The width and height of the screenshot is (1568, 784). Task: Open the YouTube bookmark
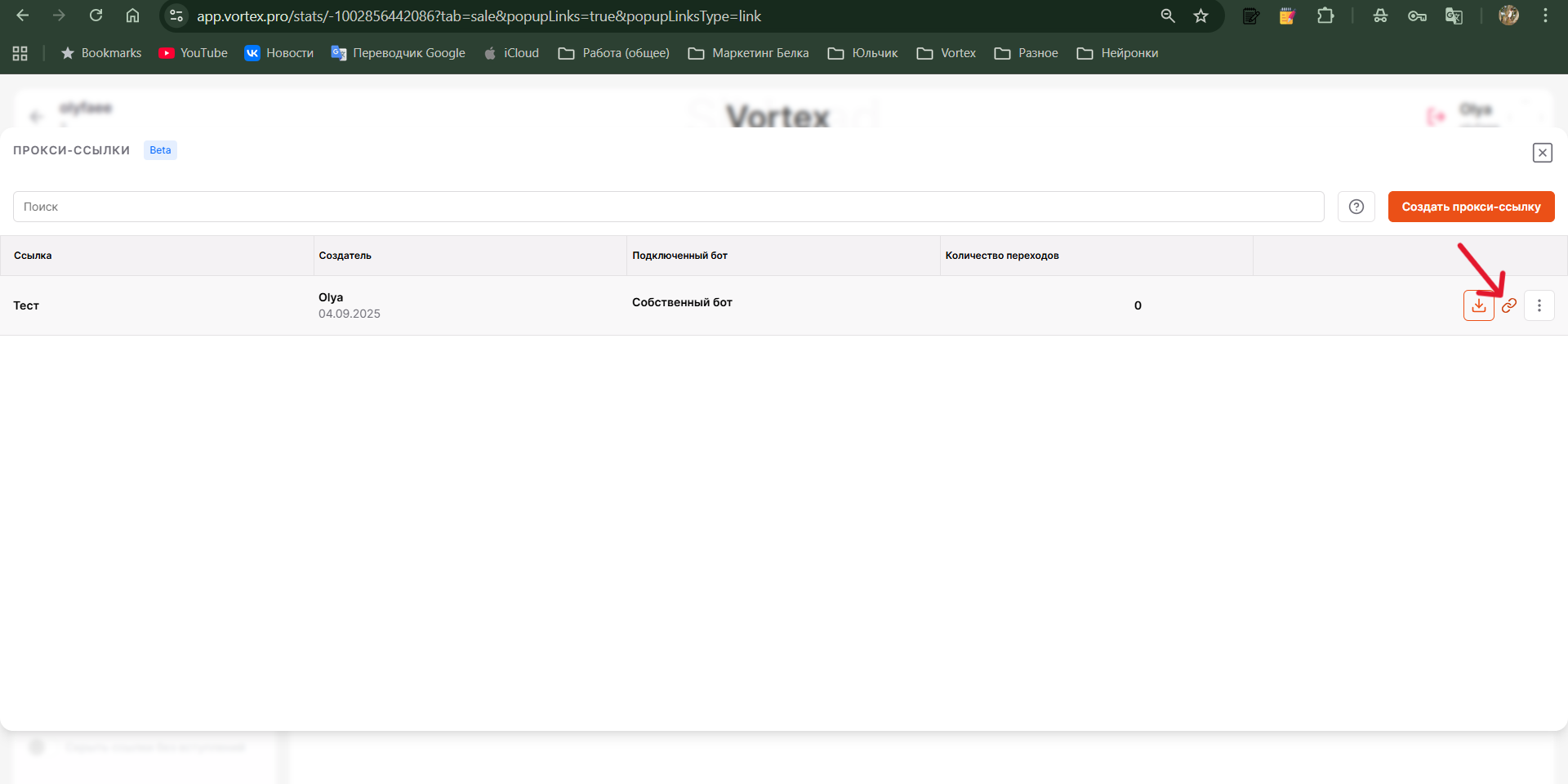(194, 53)
